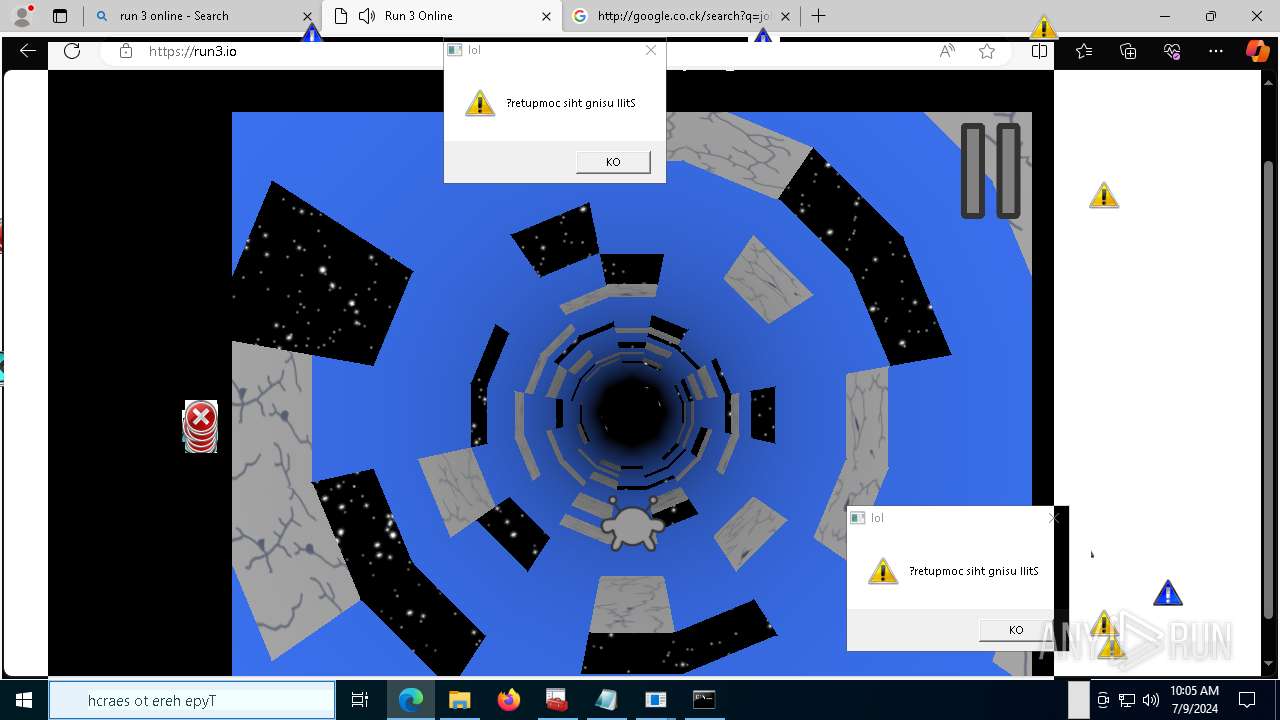
Task: Refresh the run3.io page
Action: pos(71,51)
